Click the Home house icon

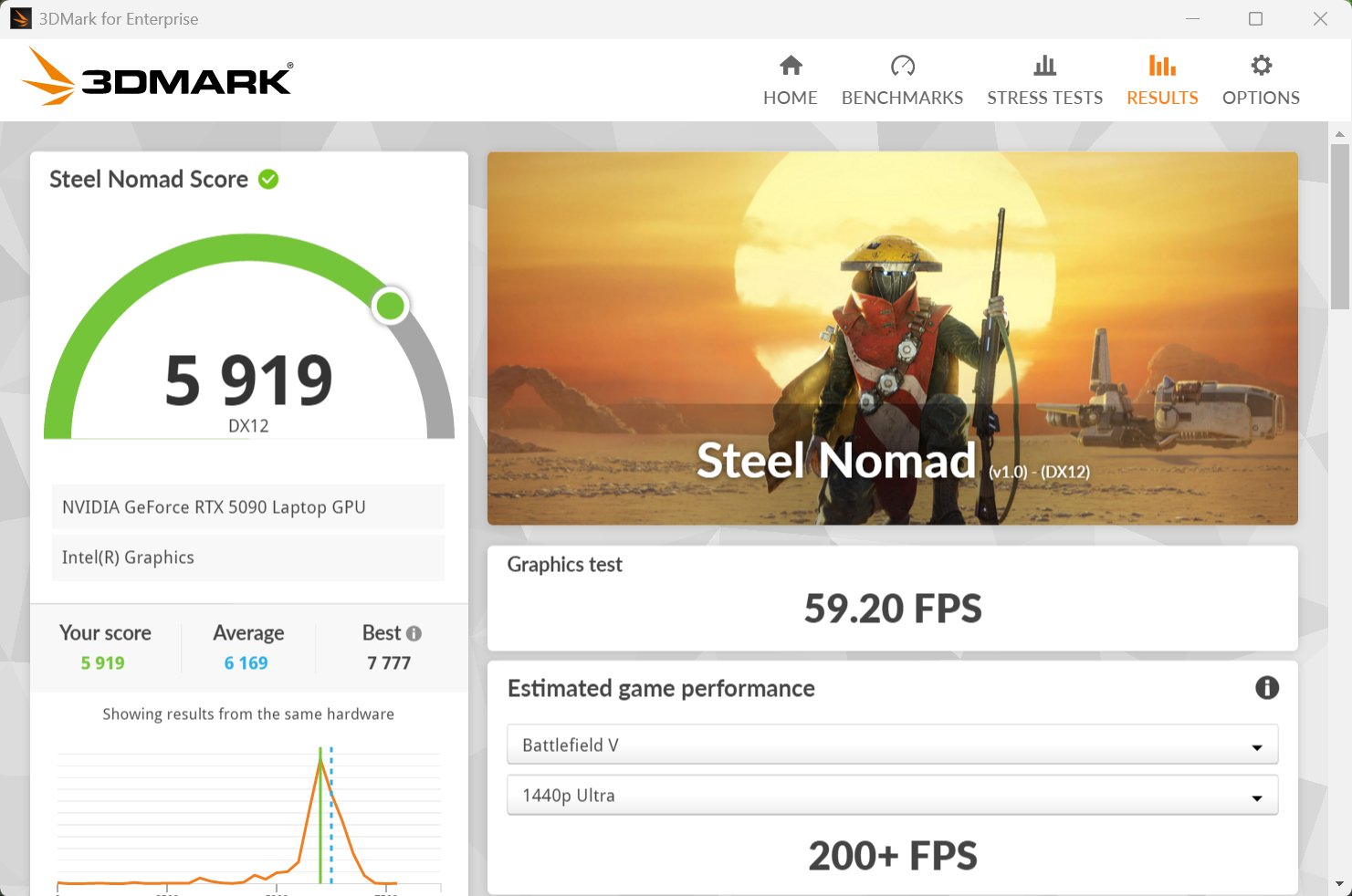point(790,66)
